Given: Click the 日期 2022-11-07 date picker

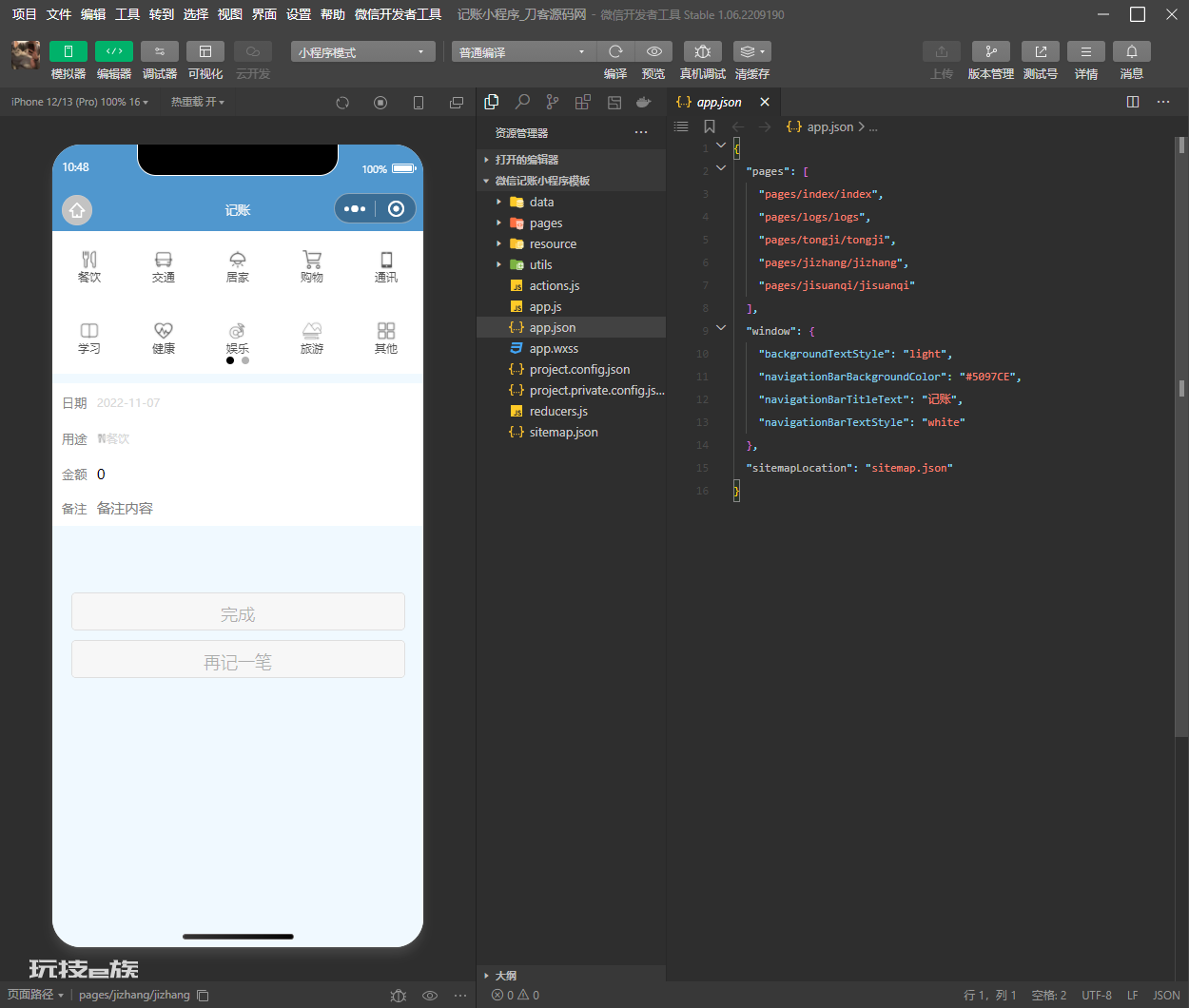Looking at the screenshot, I should (x=128, y=403).
